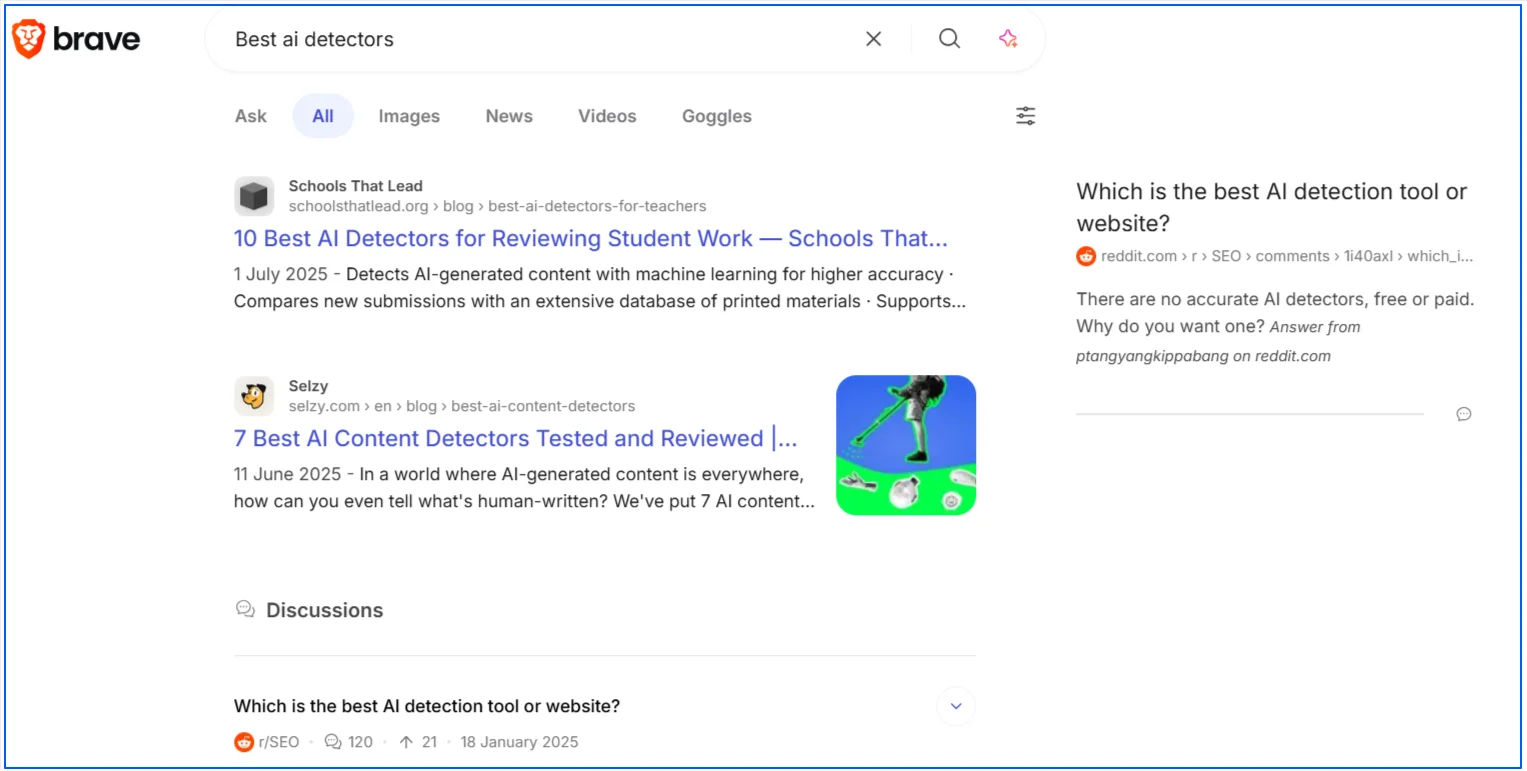Viewport: 1527px width, 771px height.
Task: Click the schoolsthatlead.org URL breadcrumb
Action: (497, 206)
